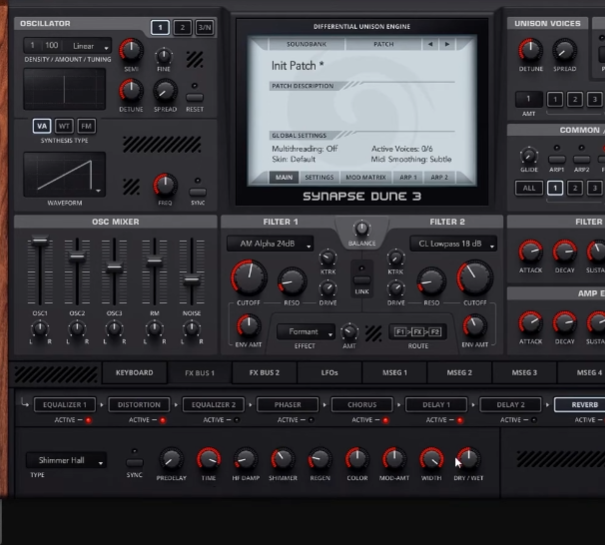Screen dimensions: 605x545
Task: Toggle the oscillator RESET switch
Action: coord(195,97)
